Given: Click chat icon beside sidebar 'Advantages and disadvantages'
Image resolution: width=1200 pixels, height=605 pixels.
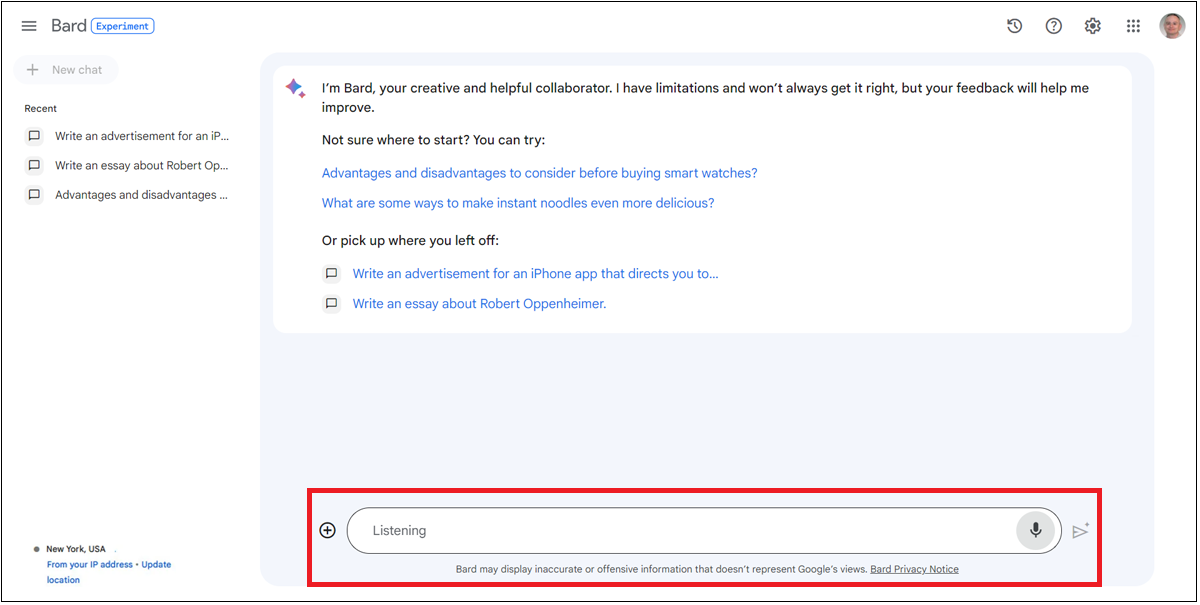Looking at the screenshot, I should pos(34,195).
